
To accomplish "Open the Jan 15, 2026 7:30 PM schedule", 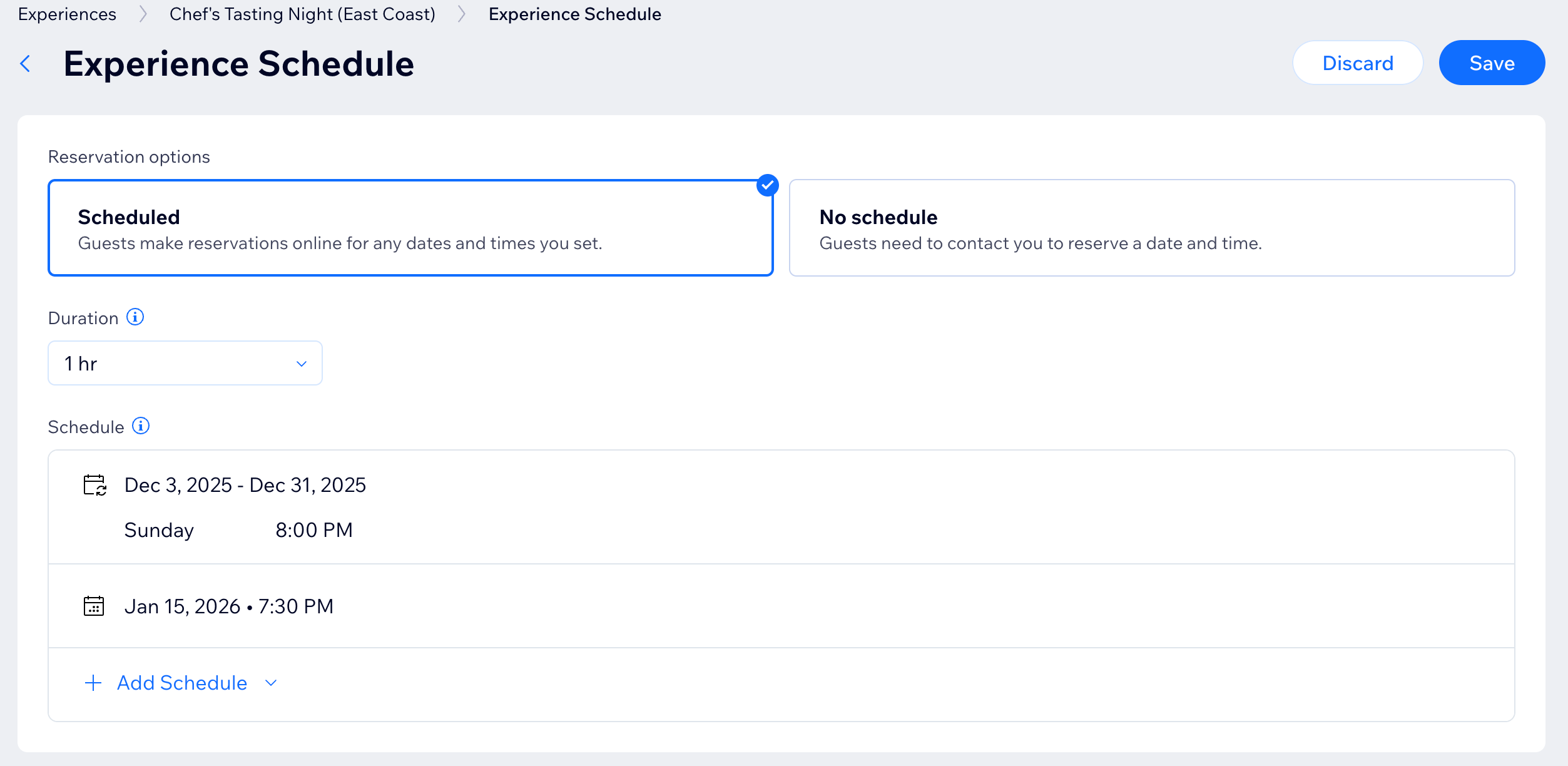I will pyautogui.click(x=228, y=606).
